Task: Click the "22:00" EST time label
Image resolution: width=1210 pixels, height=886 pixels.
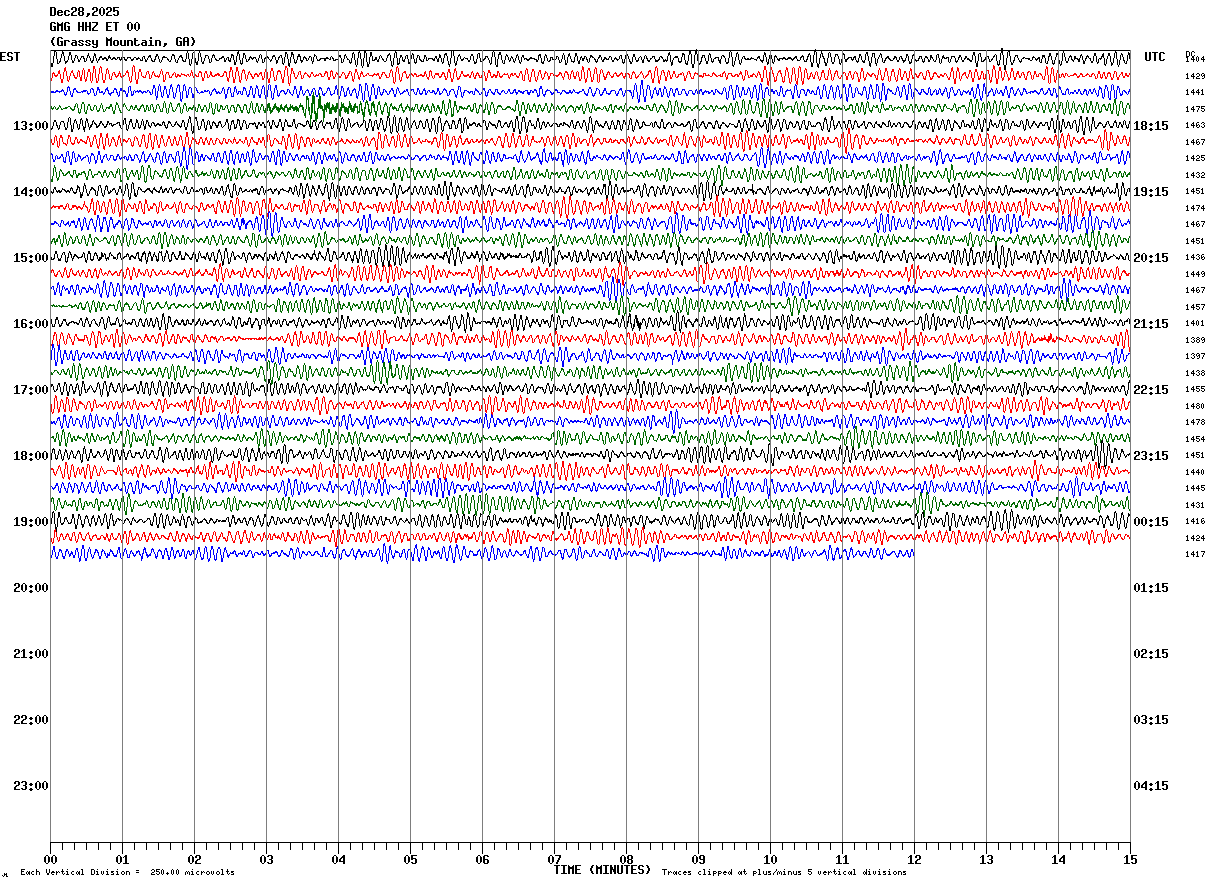Action: 31,719
